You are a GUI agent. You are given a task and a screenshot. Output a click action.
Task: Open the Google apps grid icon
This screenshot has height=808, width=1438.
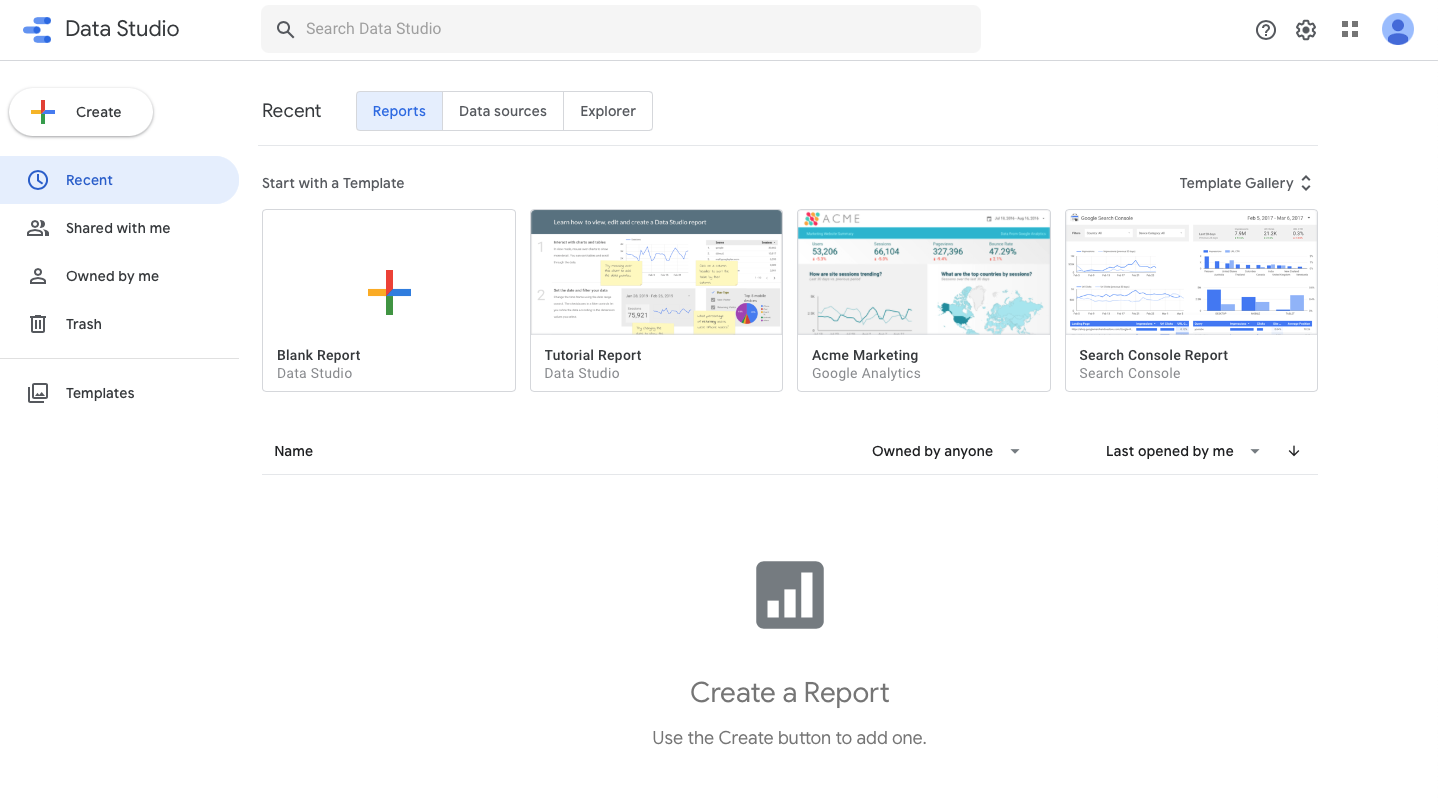[1350, 29]
